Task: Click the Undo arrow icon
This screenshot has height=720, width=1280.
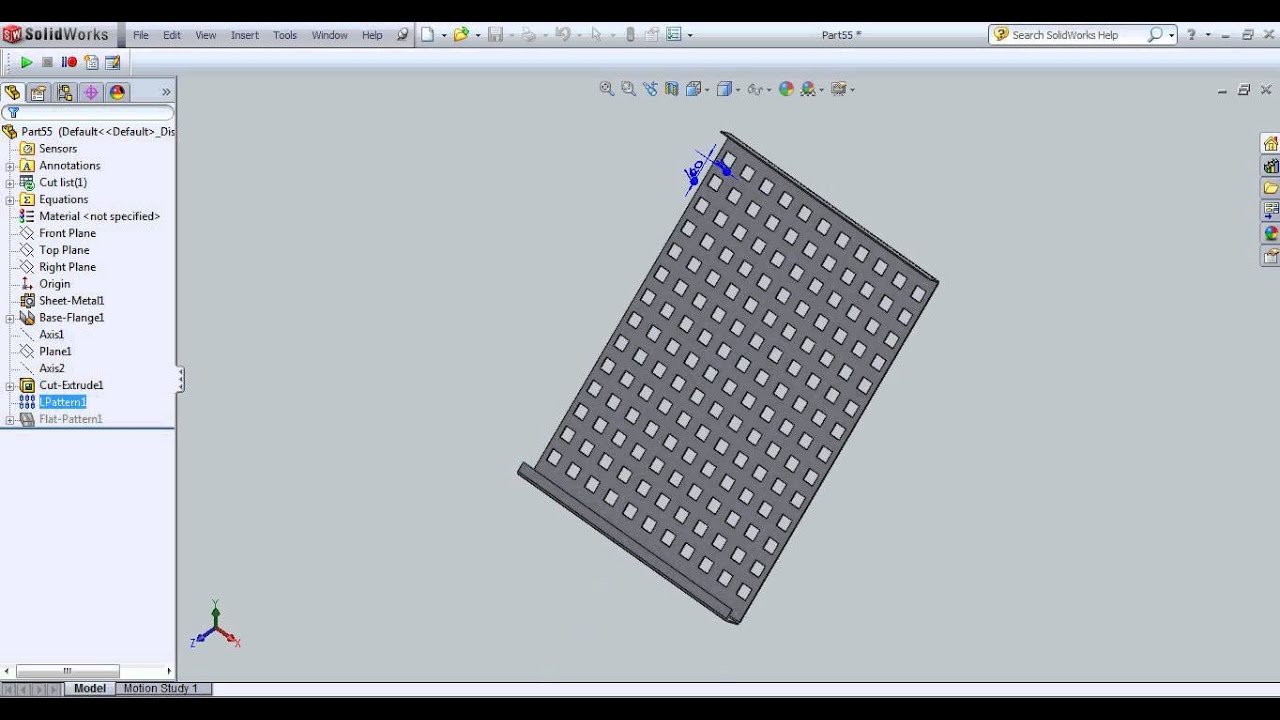Action: pos(562,35)
